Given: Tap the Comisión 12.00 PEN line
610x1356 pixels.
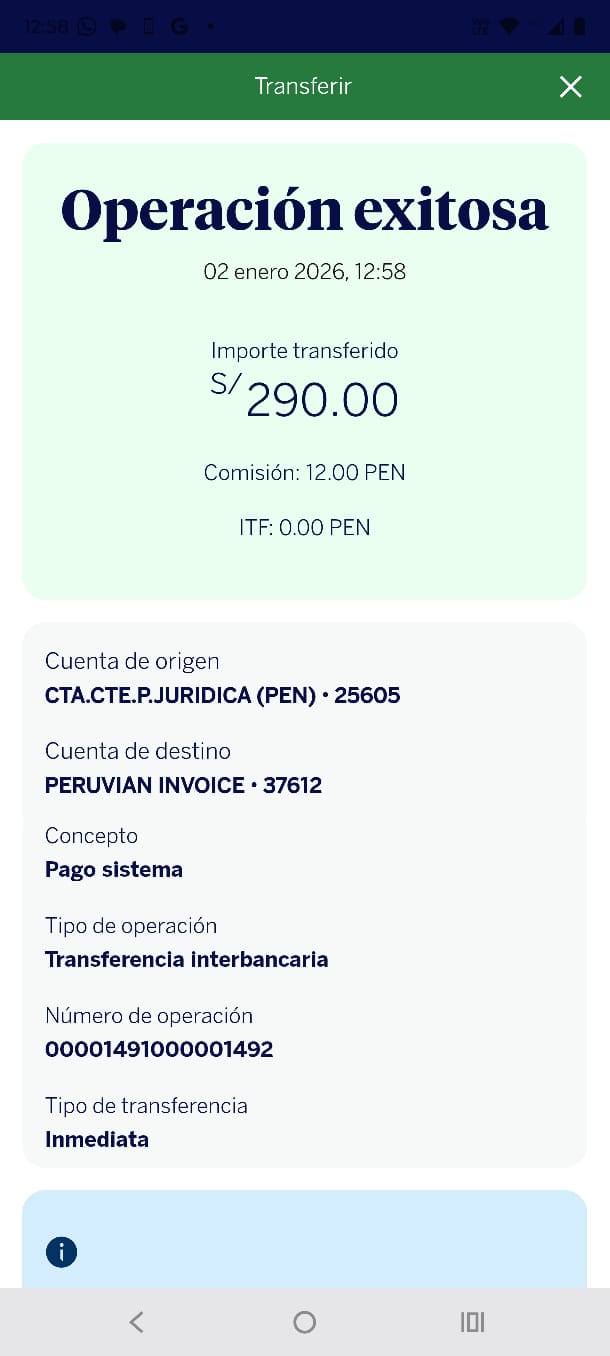Looking at the screenshot, I should coord(305,473).
